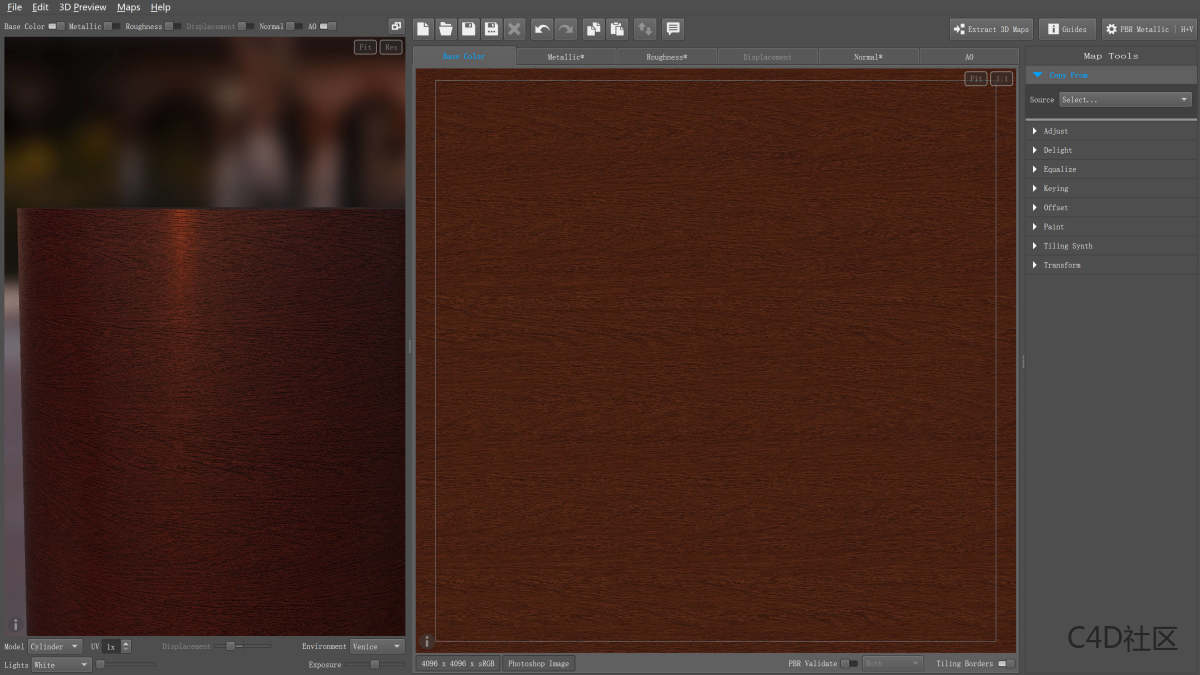The width and height of the screenshot is (1200, 675).
Task: Click the New file icon in the toolbar
Action: [x=424, y=29]
